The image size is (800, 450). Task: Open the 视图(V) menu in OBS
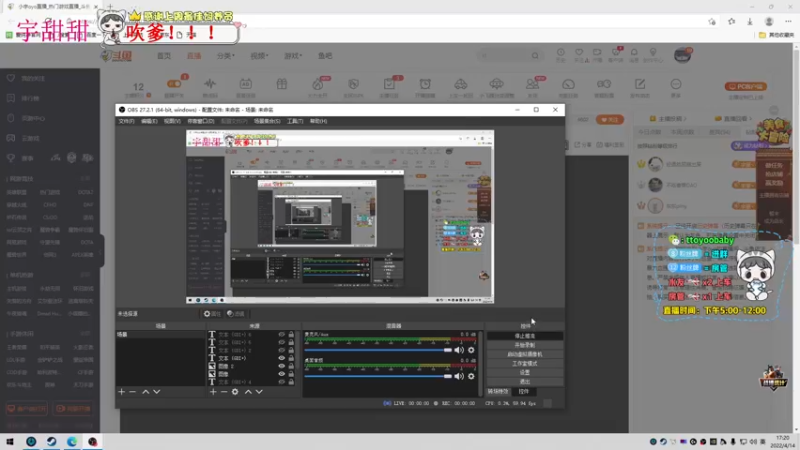coord(172,121)
